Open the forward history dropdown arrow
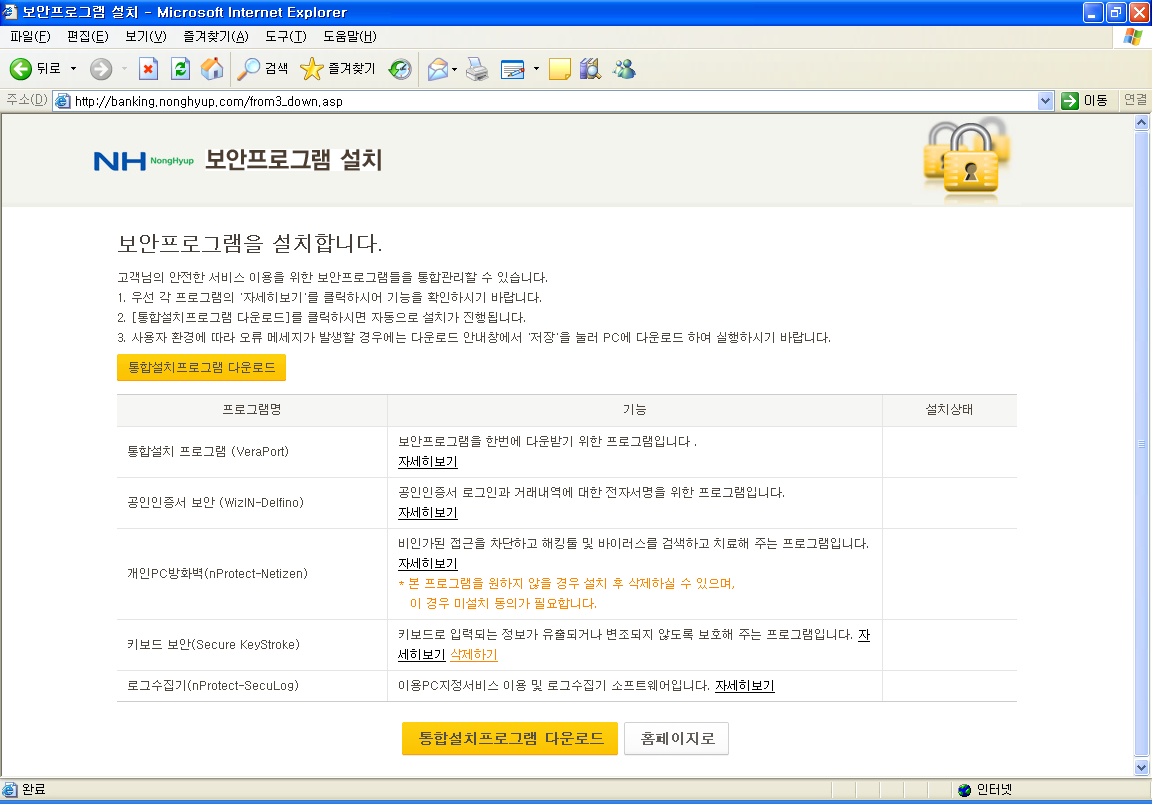The height and width of the screenshot is (811, 1152). click(124, 69)
